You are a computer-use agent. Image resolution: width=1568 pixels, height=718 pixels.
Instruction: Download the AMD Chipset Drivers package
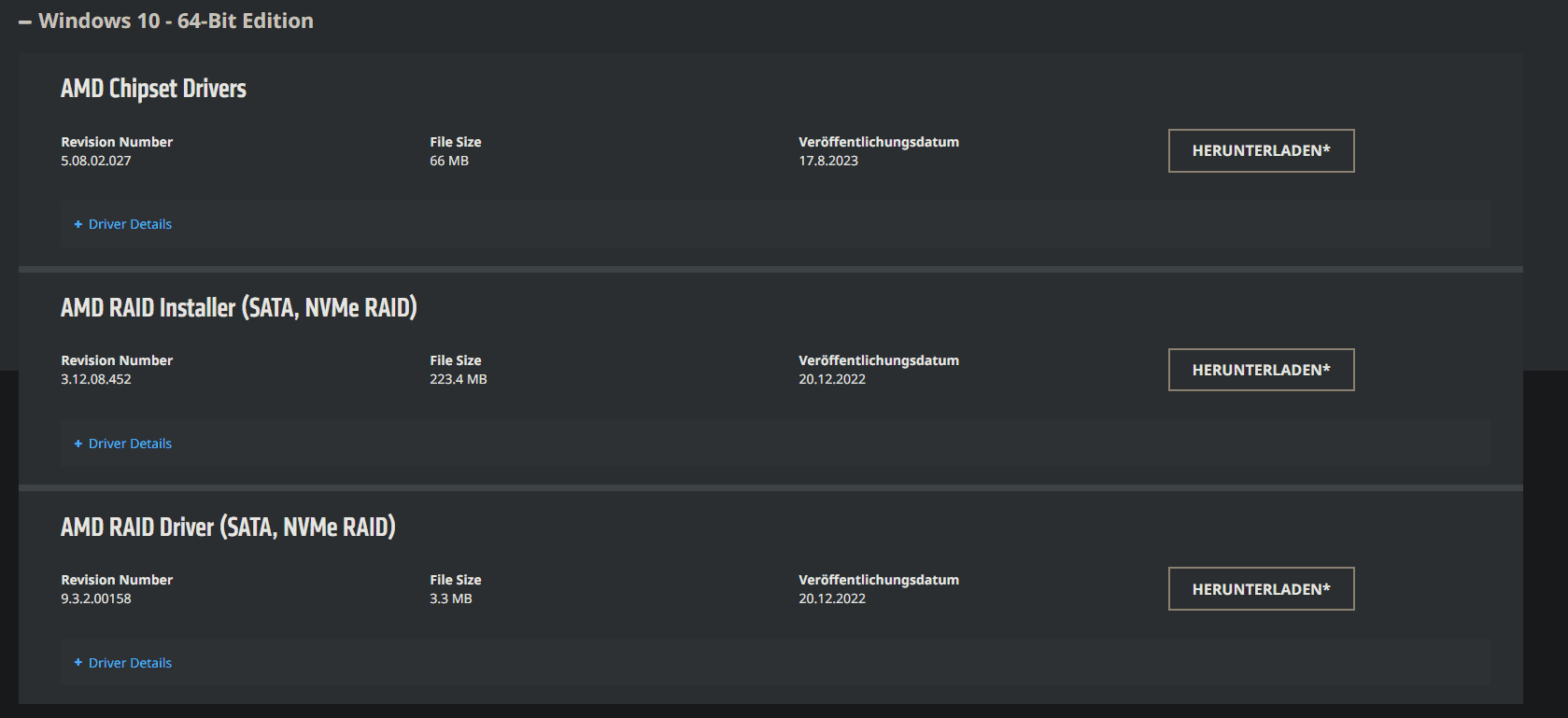pyautogui.click(x=1261, y=150)
